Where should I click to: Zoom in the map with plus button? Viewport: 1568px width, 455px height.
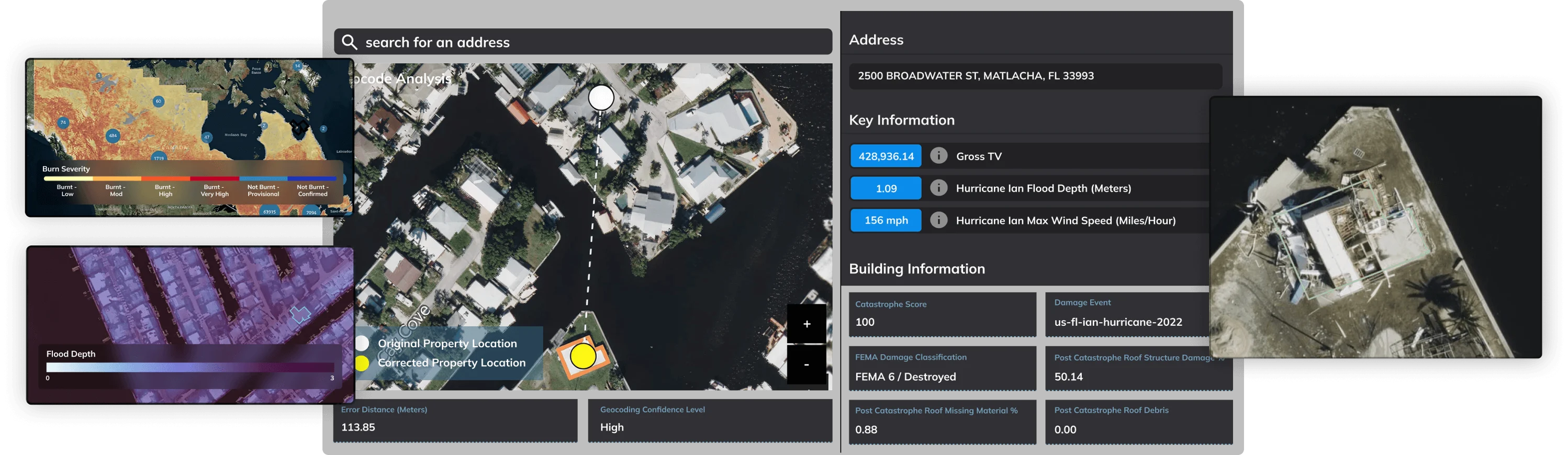pyautogui.click(x=807, y=324)
